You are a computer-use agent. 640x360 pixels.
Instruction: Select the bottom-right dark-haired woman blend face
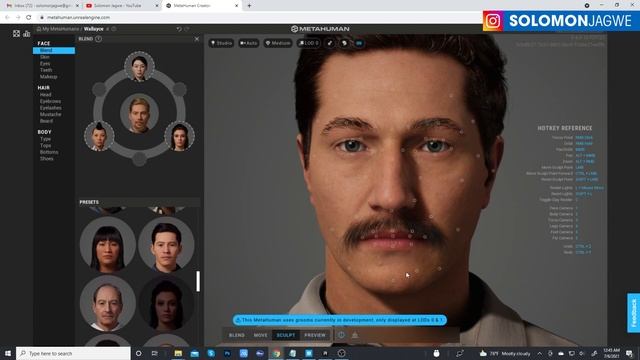coord(179,136)
